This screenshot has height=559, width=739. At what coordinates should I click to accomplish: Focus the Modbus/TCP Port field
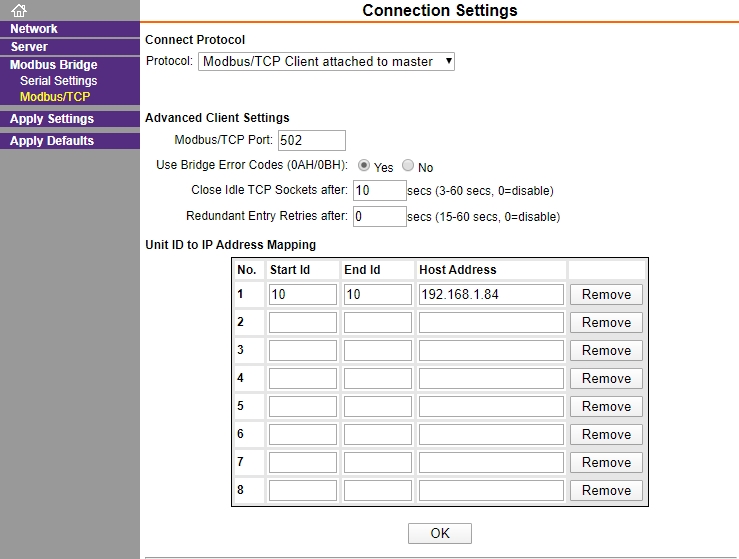click(312, 140)
